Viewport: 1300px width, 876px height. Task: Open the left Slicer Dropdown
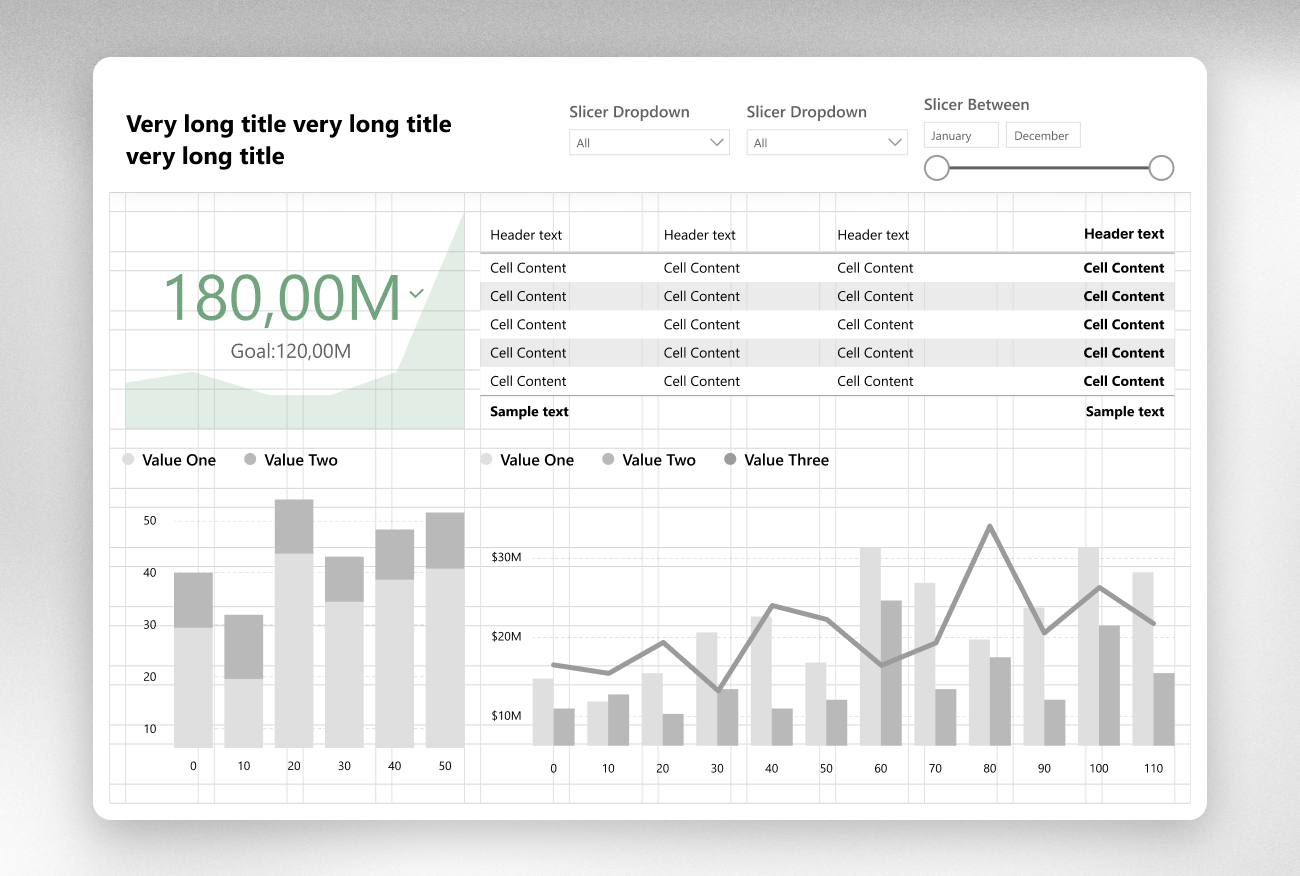tap(649, 143)
